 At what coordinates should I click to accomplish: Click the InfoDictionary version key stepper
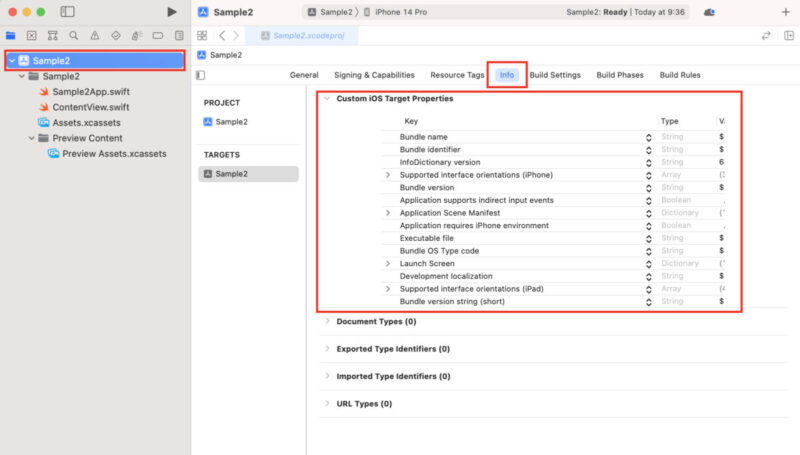coord(648,163)
